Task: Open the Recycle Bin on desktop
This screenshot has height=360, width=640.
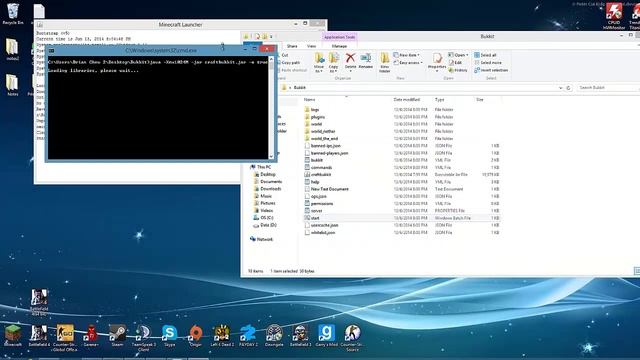Action: point(13,14)
